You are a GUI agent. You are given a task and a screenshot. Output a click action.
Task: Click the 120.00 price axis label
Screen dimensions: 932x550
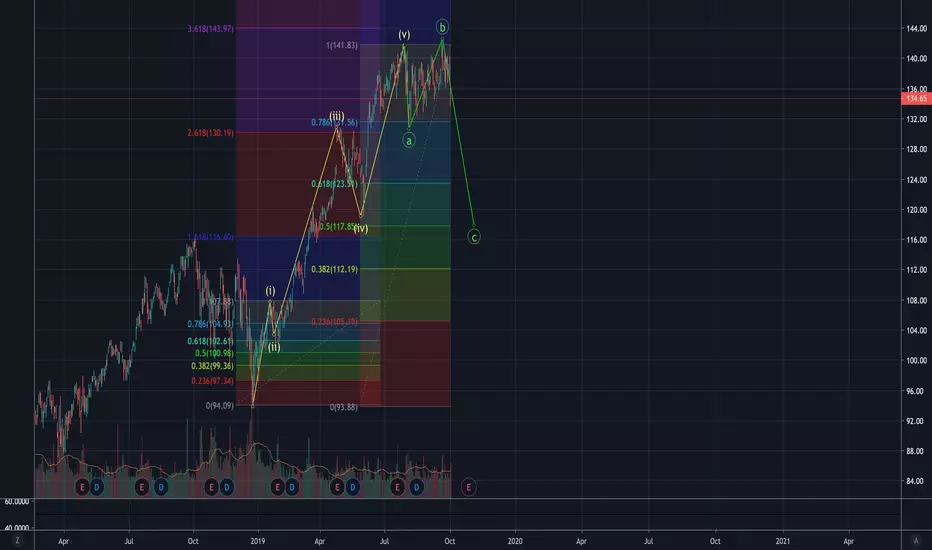[x=917, y=210]
